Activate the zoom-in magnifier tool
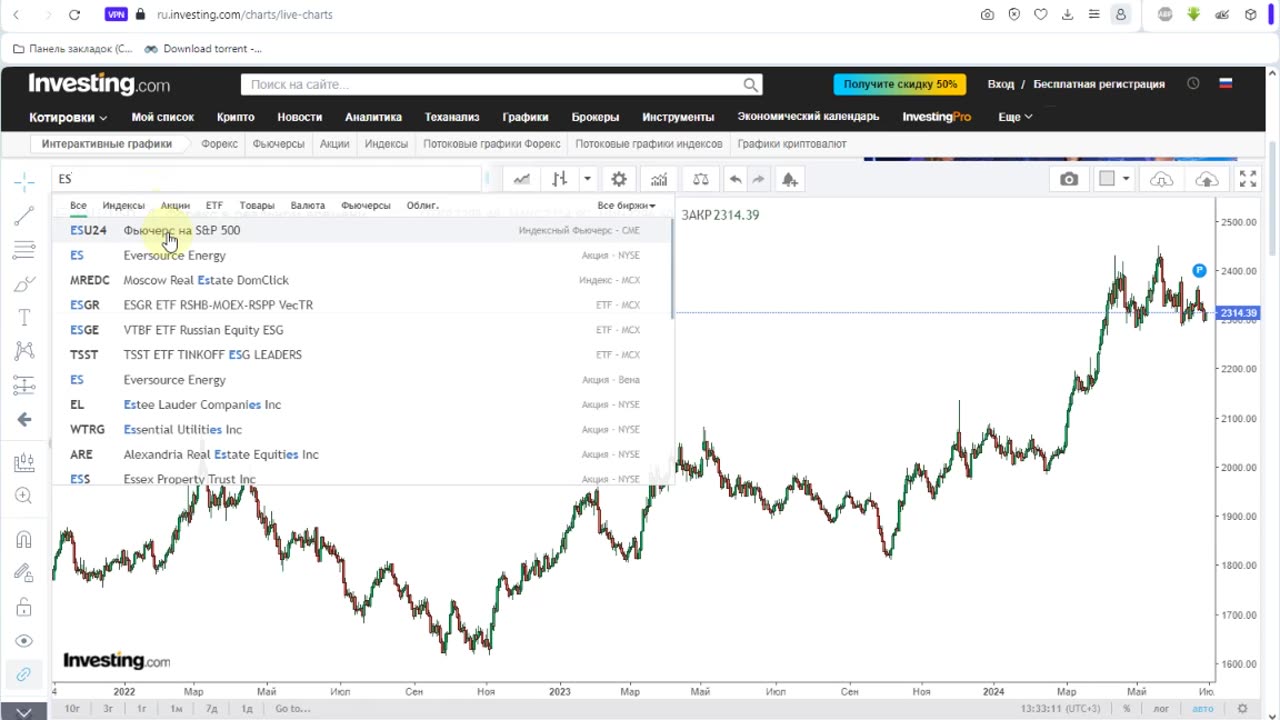Screen dimensions: 1280x720 point(24,496)
